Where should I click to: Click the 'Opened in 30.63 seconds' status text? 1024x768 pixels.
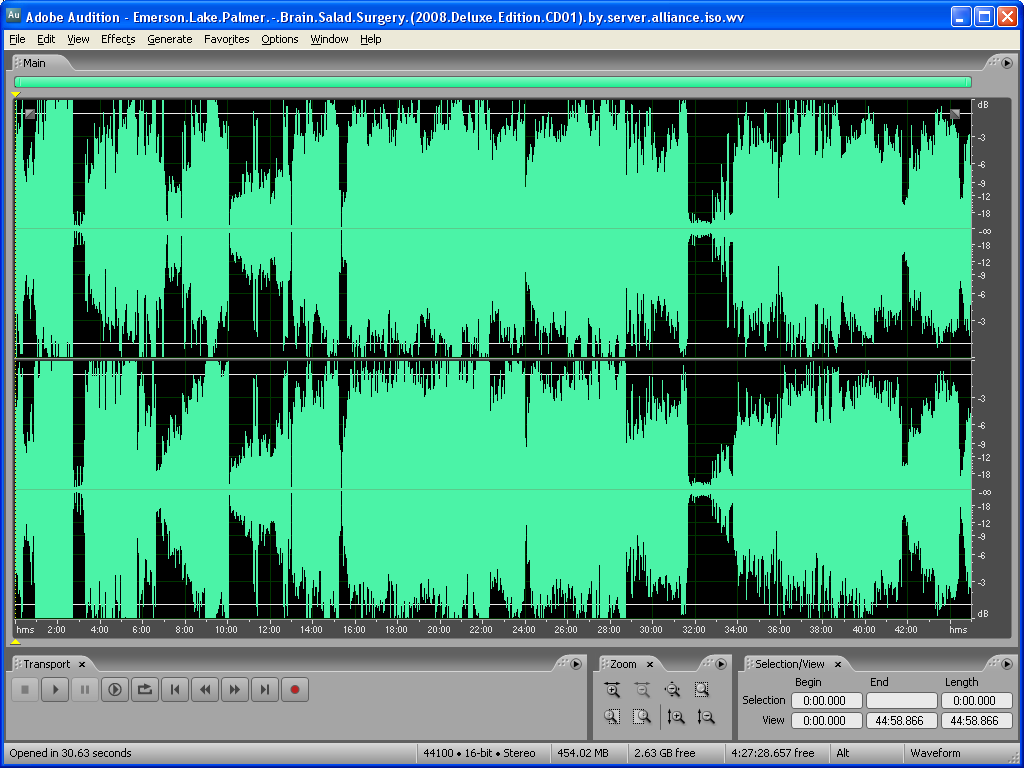click(x=71, y=753)
